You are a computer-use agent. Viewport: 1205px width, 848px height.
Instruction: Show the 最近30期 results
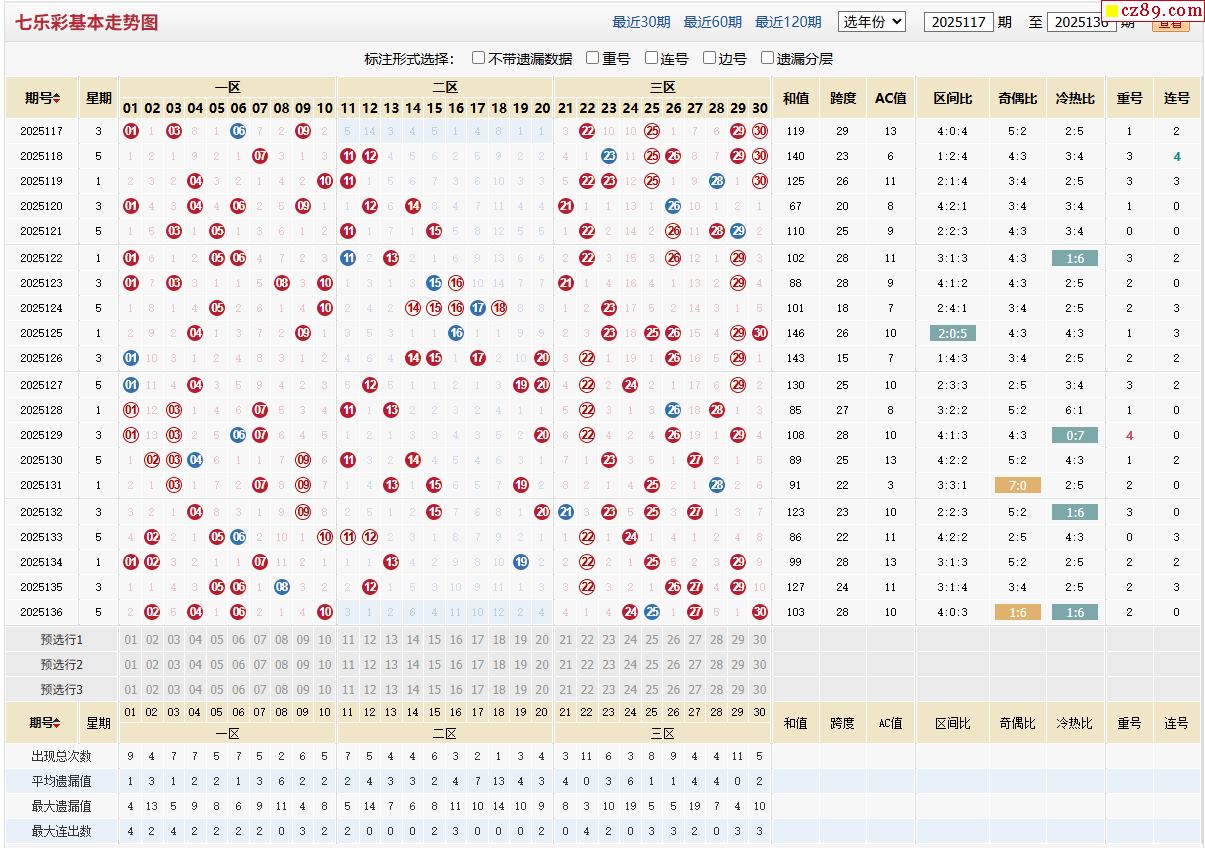641,22
